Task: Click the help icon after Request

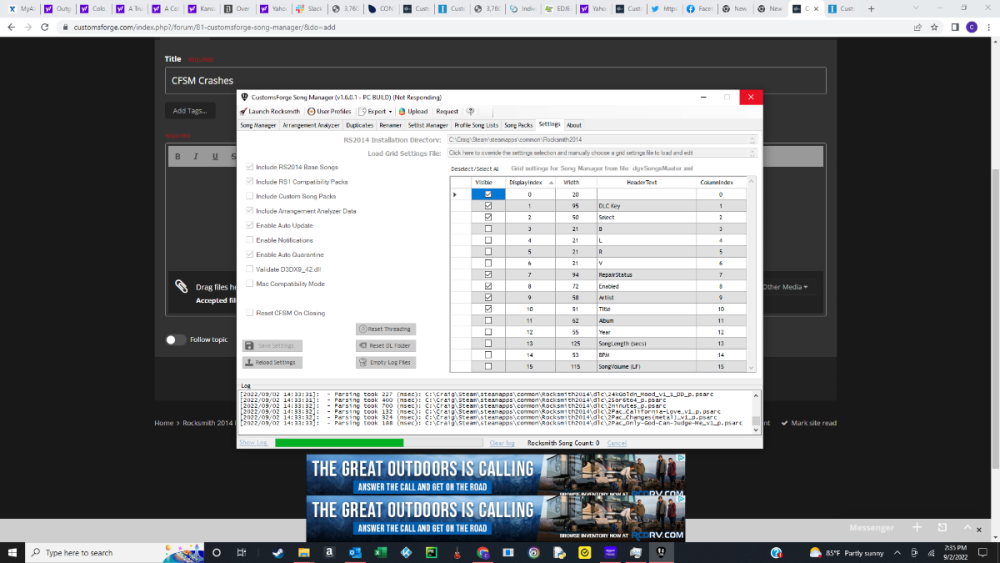Action: [471, 111]
